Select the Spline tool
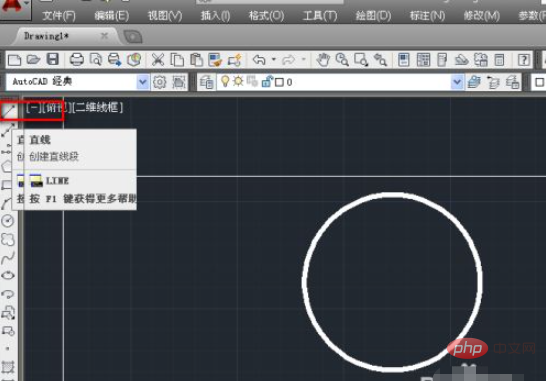 (8, 257)
